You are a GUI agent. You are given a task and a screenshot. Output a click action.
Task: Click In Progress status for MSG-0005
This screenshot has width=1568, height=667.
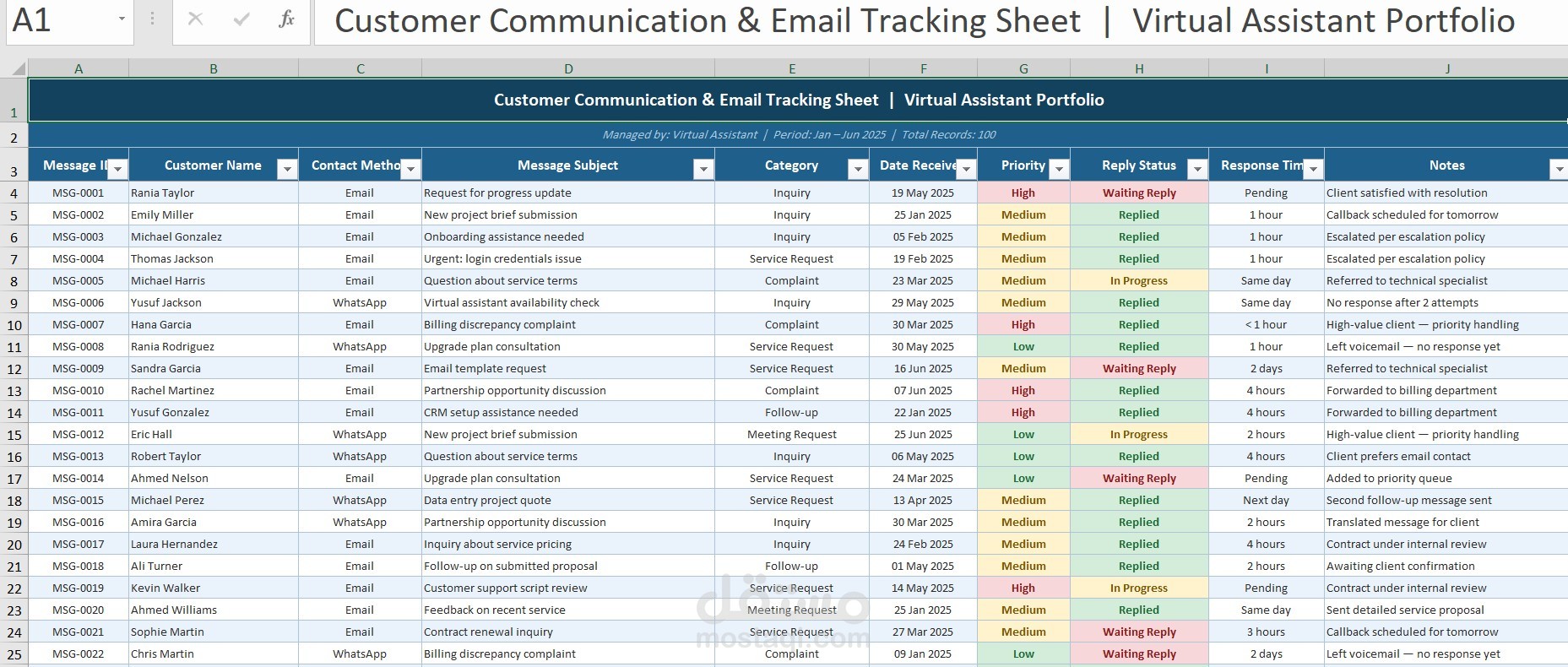(1139, 280)
